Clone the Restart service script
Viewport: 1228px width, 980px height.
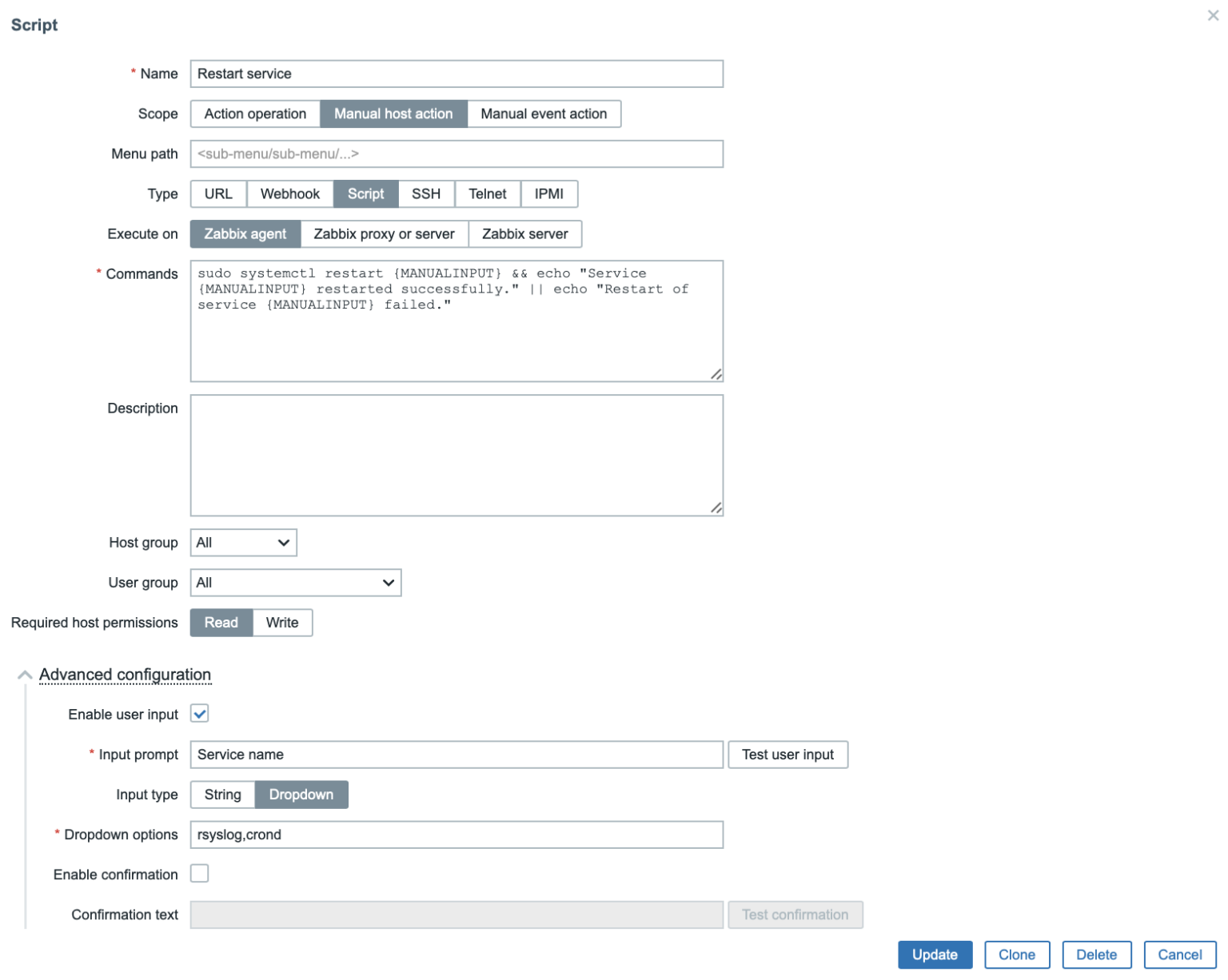[1016, 954]
